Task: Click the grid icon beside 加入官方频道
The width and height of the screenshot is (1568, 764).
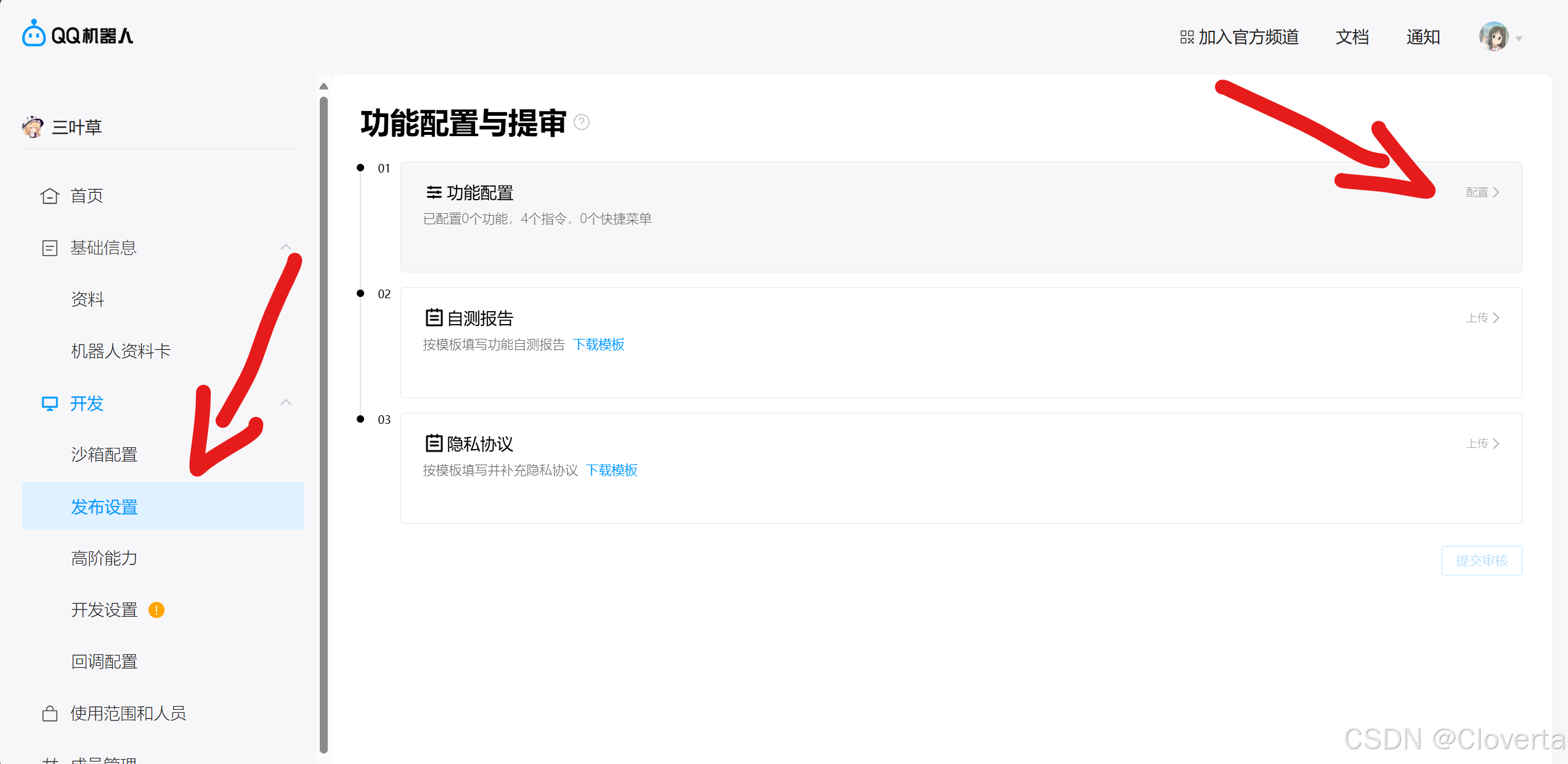Action: [x=1187, y=38]
